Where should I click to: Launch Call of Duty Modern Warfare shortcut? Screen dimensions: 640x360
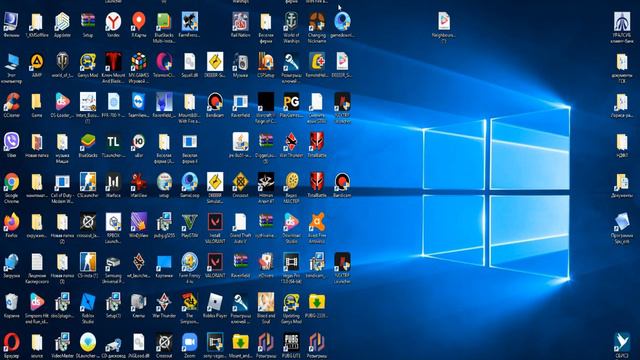click(x=62, y=182)
